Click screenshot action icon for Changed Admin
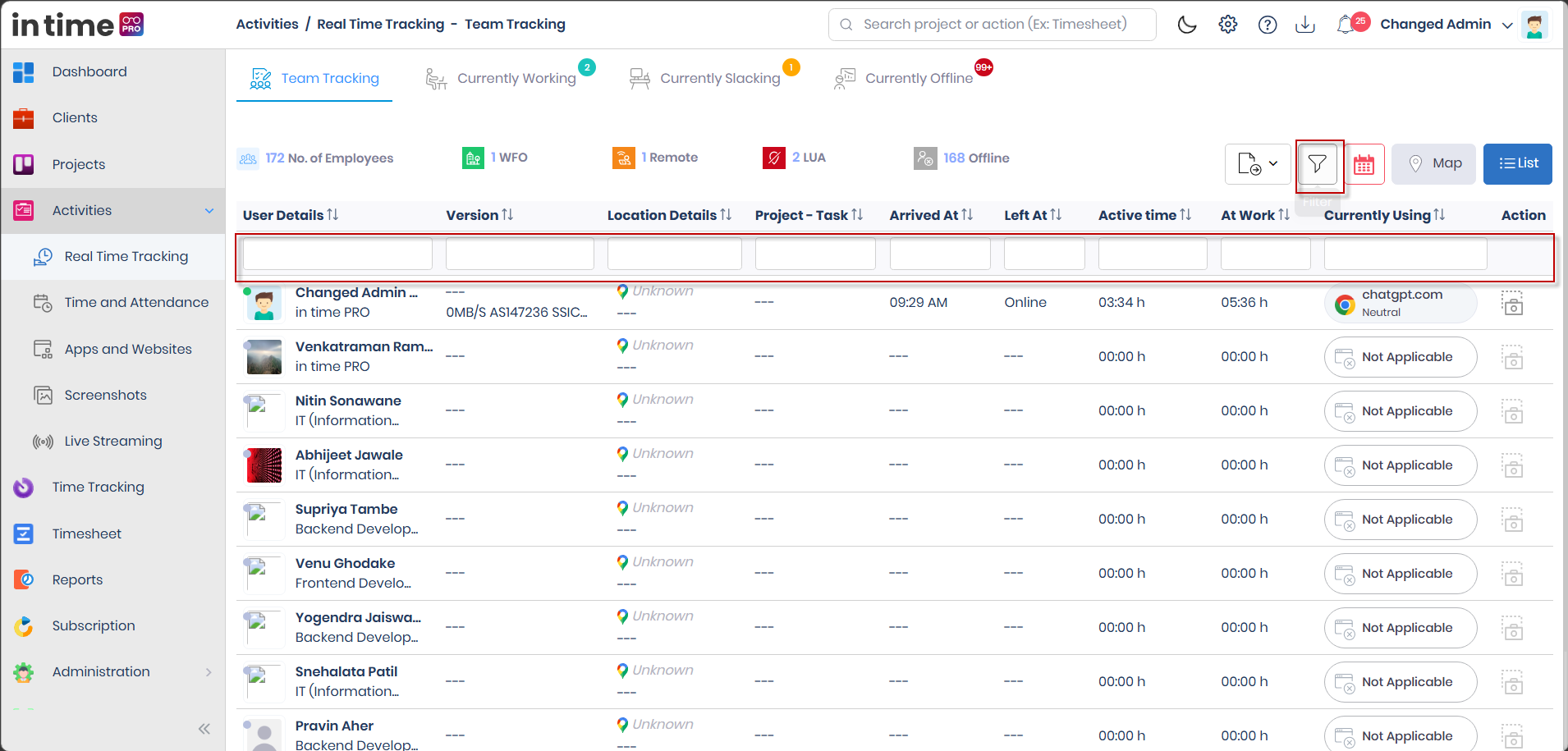Viewport: 1568px width, 751px height. point(1513,303)
